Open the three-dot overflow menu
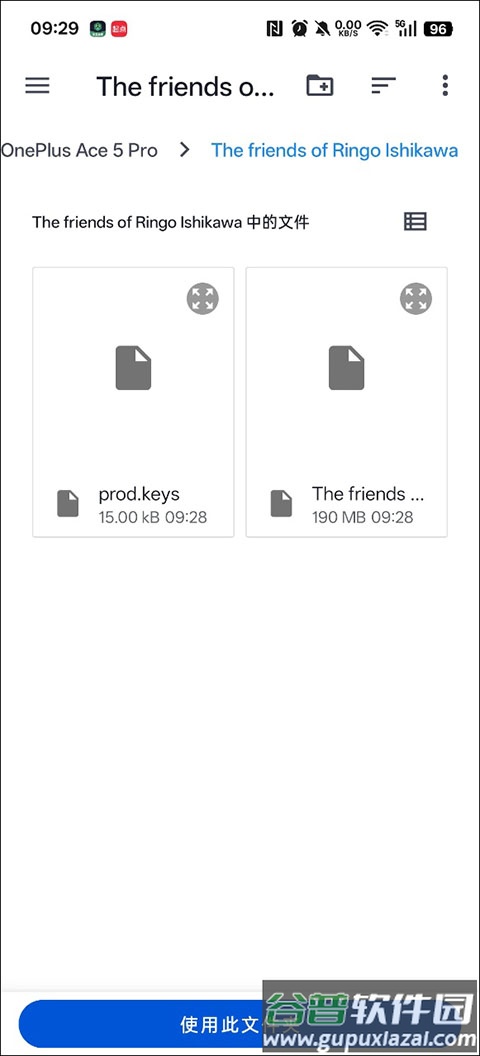Viewport: 480px width, 1056px height. point(445,86)
